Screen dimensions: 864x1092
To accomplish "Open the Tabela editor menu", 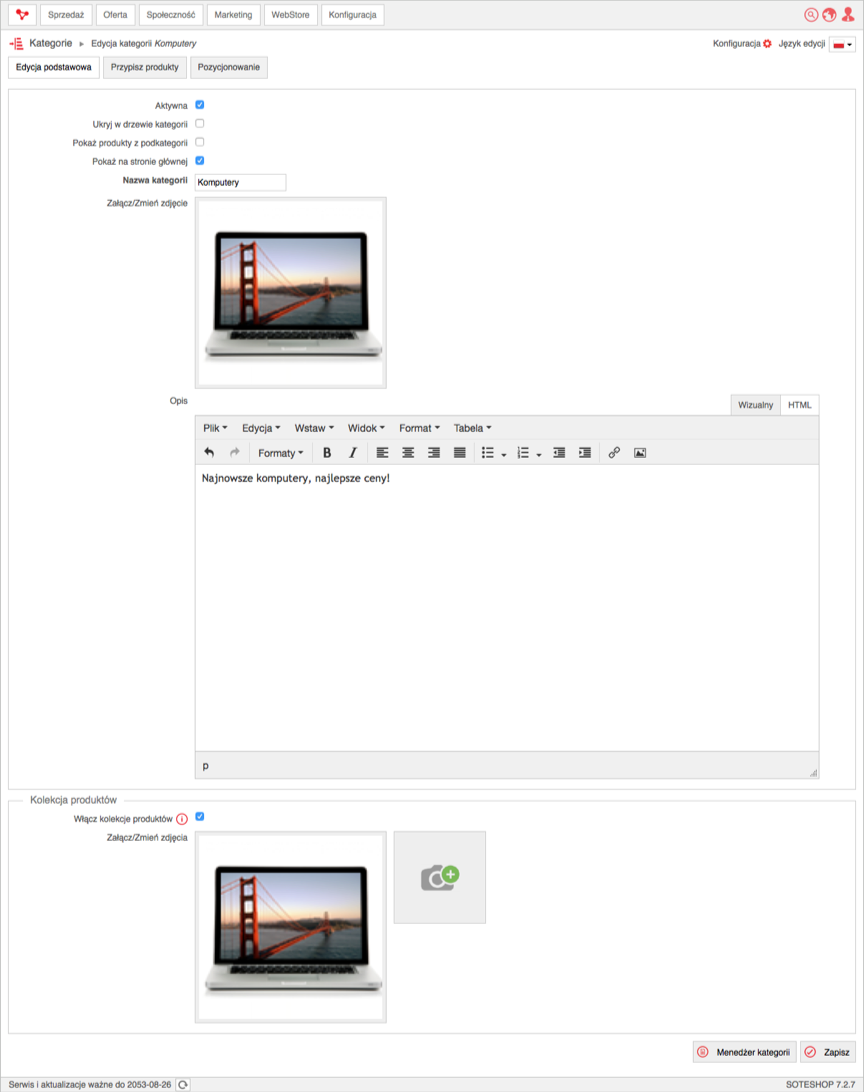I will pyautogui.click(x=473, y=428).
